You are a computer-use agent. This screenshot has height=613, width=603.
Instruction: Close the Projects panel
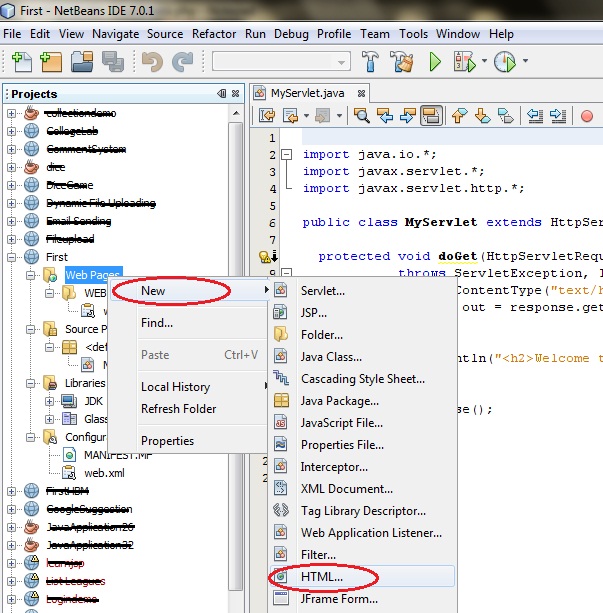(x=235, y=93)
